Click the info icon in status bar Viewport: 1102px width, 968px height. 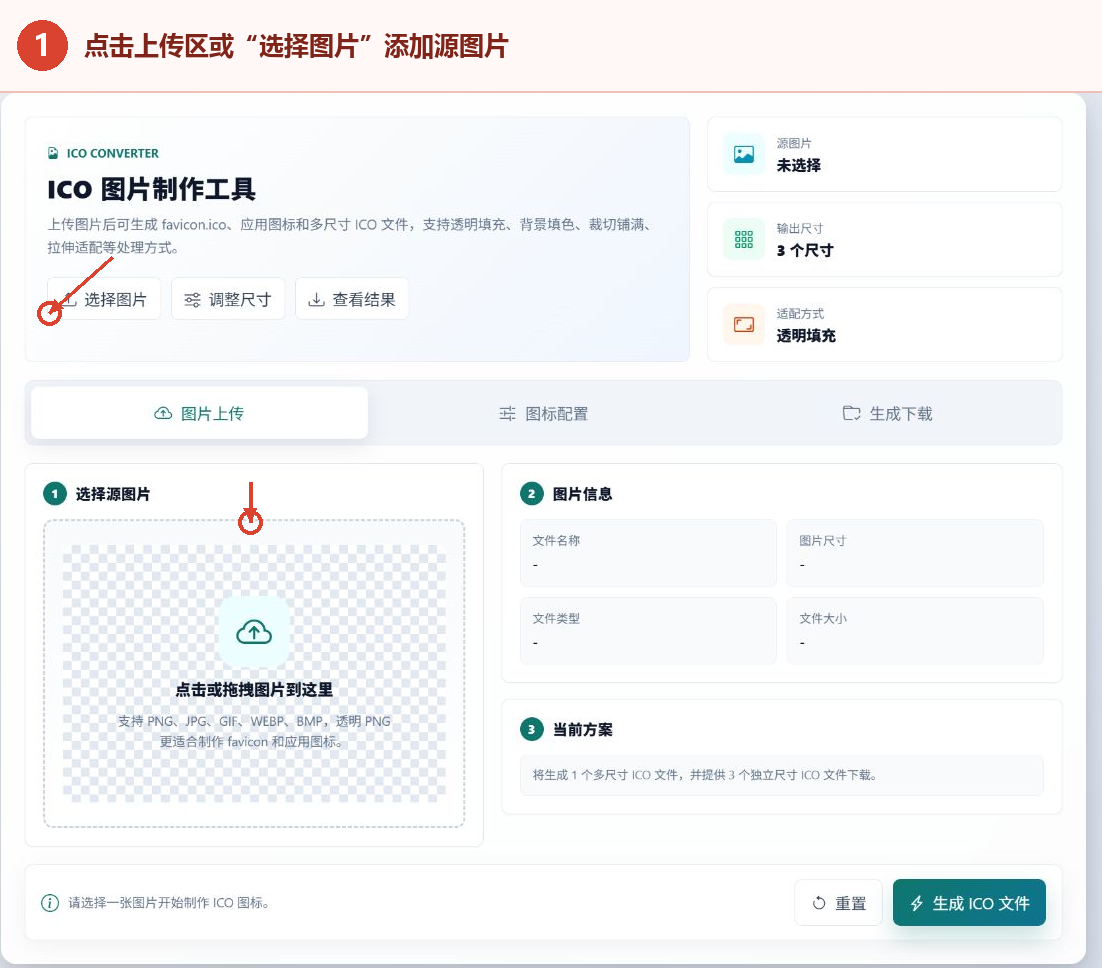tap(50, 903)
